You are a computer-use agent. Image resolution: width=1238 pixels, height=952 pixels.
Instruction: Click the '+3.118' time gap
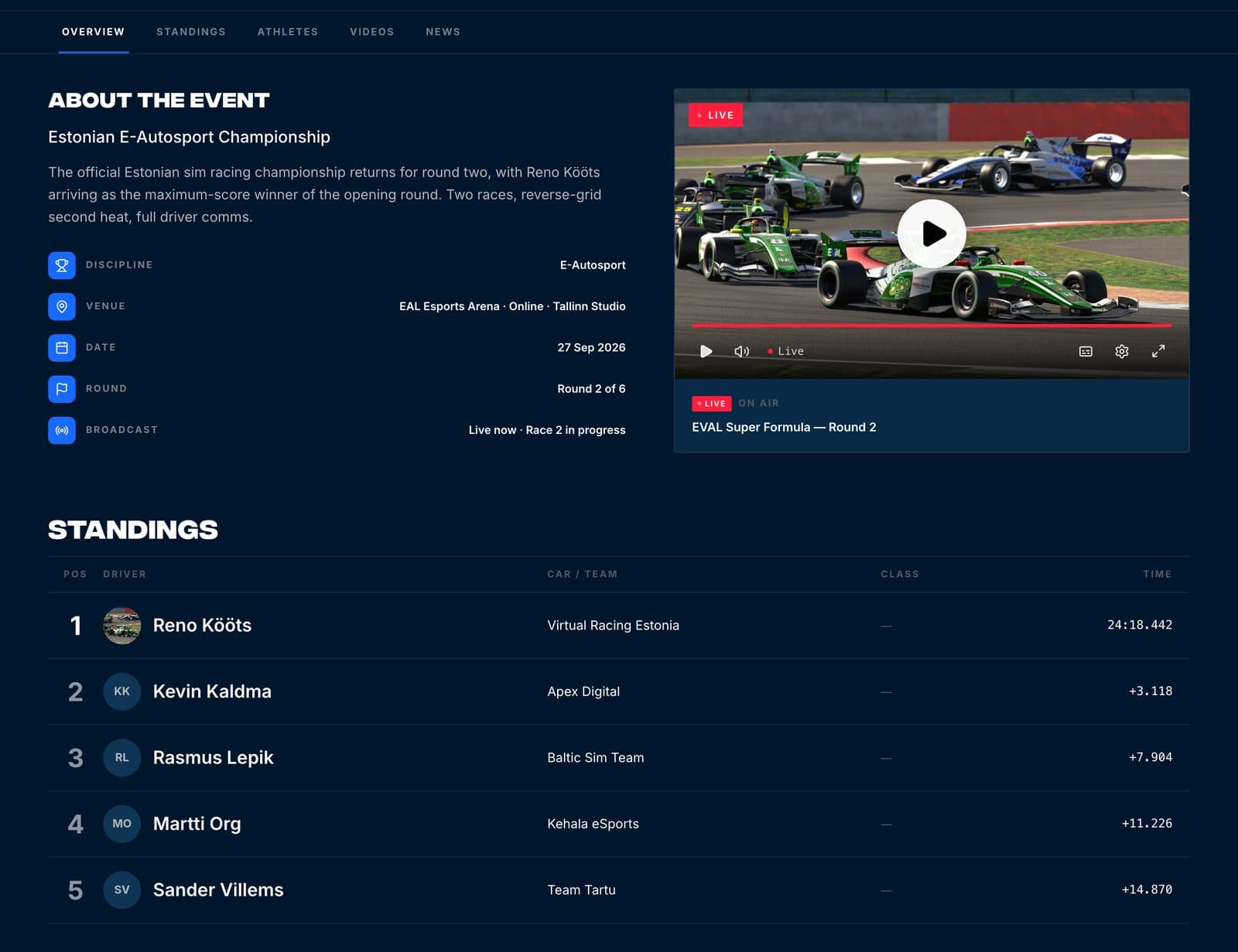[x=1151, y=691]
